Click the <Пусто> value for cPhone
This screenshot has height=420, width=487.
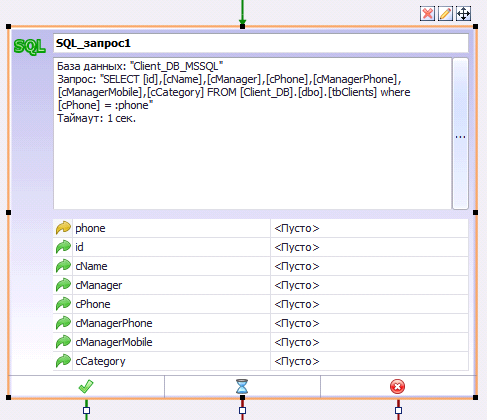(370, 304)
